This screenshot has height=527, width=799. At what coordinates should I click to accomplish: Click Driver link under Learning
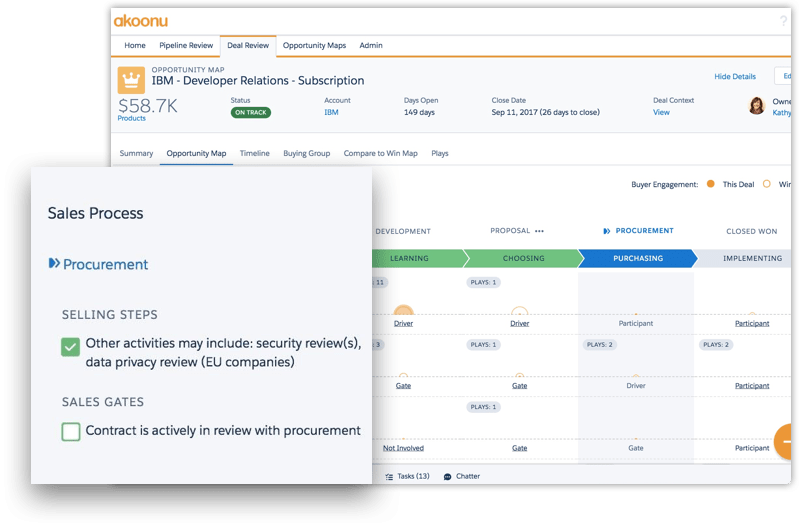404,324
